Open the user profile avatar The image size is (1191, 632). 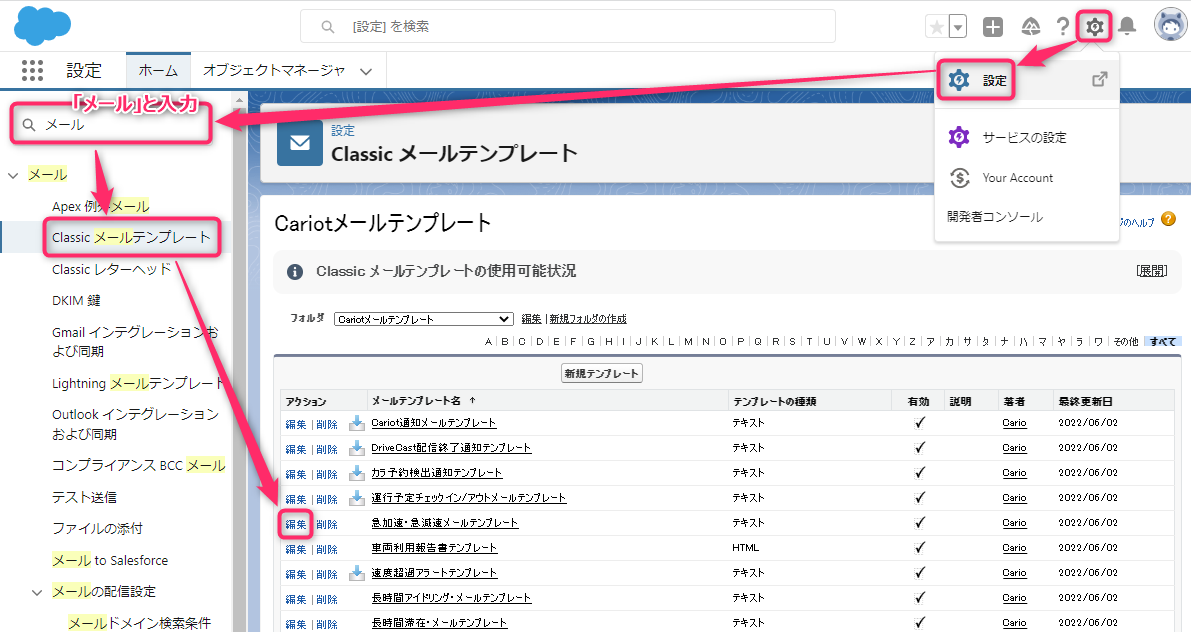click(x=1170, y=25)
